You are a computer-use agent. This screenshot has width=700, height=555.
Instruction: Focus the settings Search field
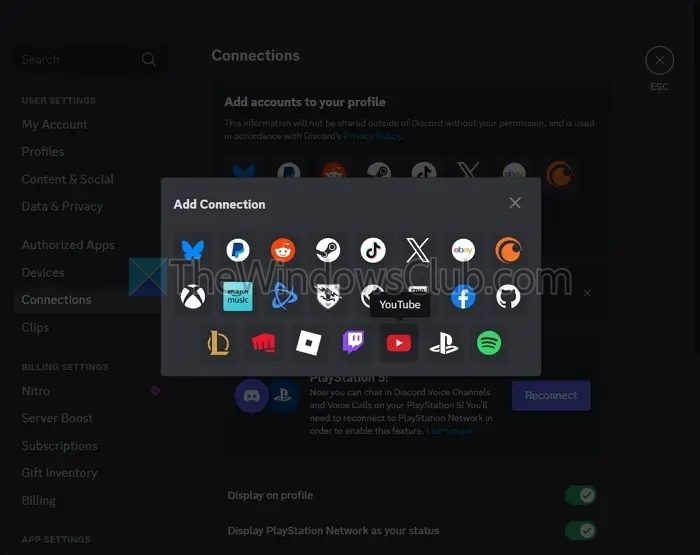pos(89,59)
